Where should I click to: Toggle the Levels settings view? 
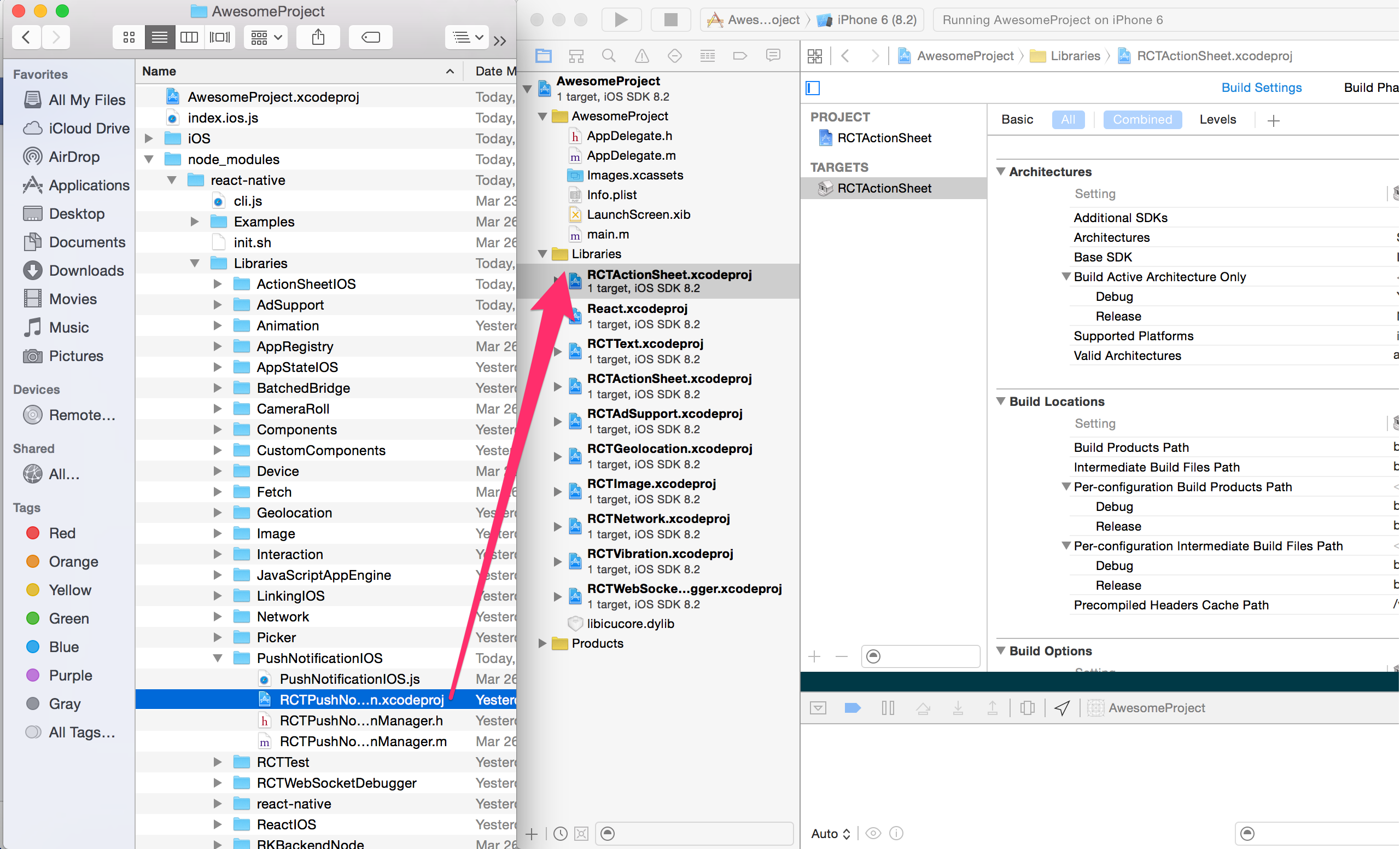1217,120
